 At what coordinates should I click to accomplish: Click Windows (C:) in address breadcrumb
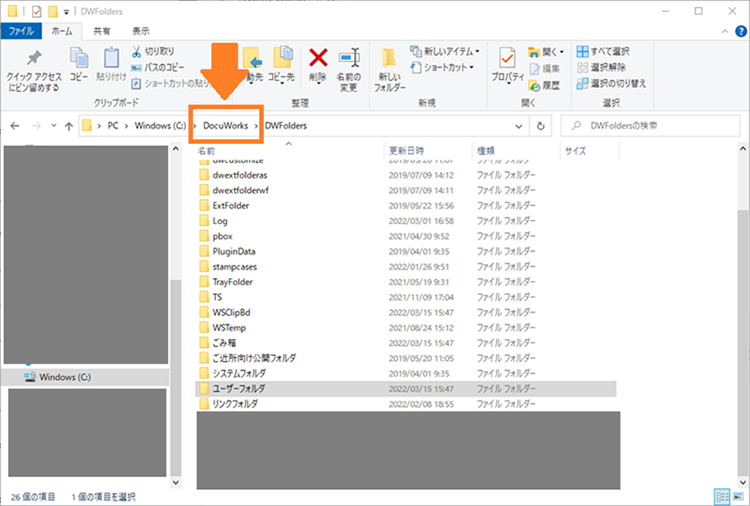(x=160, y=126)
